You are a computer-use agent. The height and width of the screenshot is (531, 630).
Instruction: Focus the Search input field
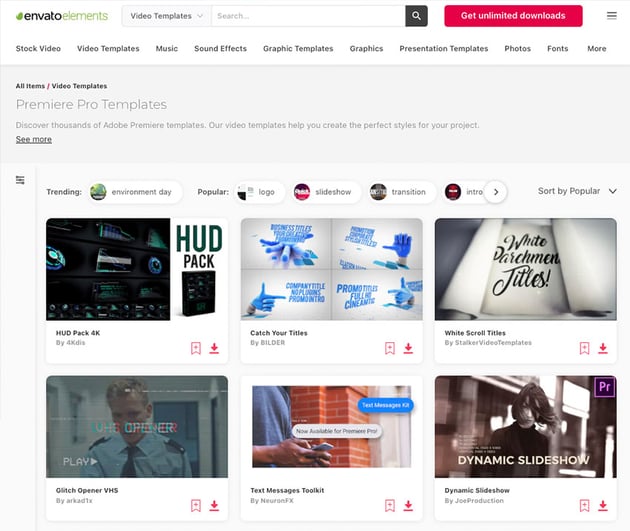click(x=308, y=16)
